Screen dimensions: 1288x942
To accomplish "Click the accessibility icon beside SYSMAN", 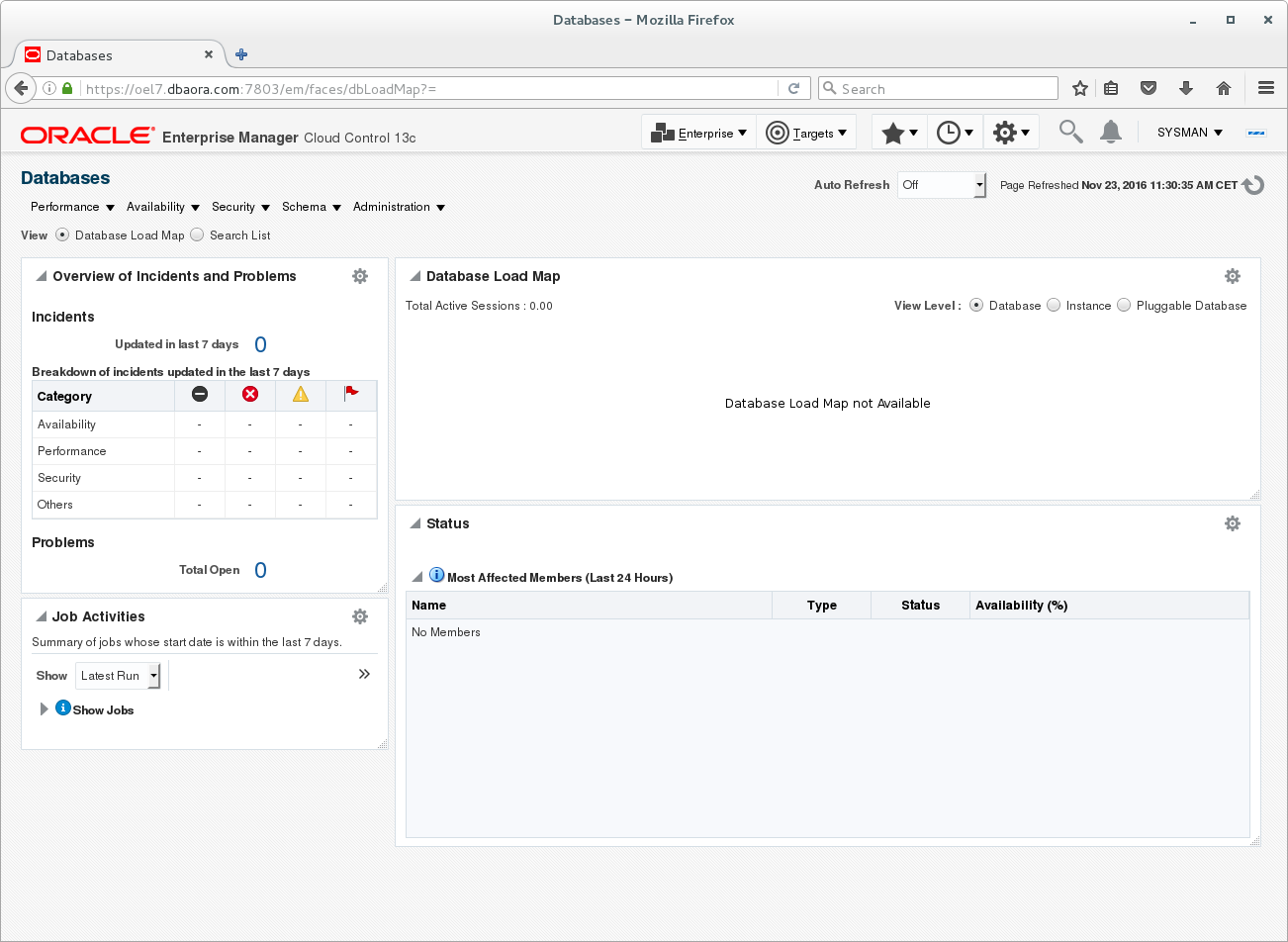I will coord(1256,133).
